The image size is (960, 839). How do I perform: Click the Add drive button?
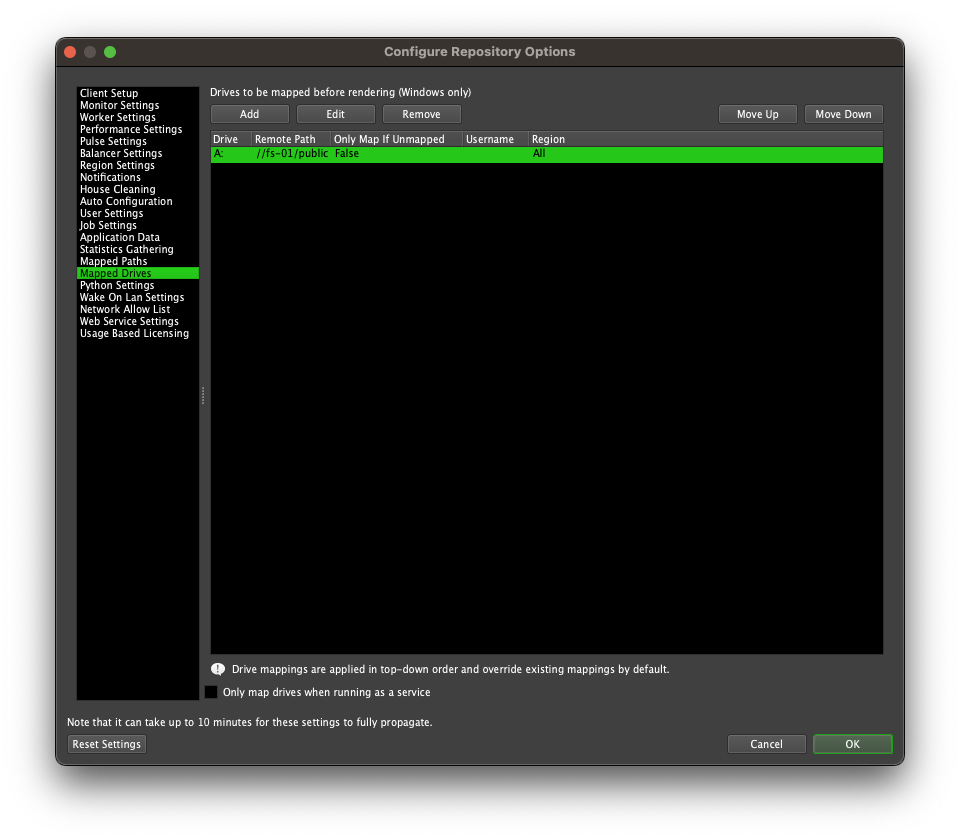coord(249,114)
